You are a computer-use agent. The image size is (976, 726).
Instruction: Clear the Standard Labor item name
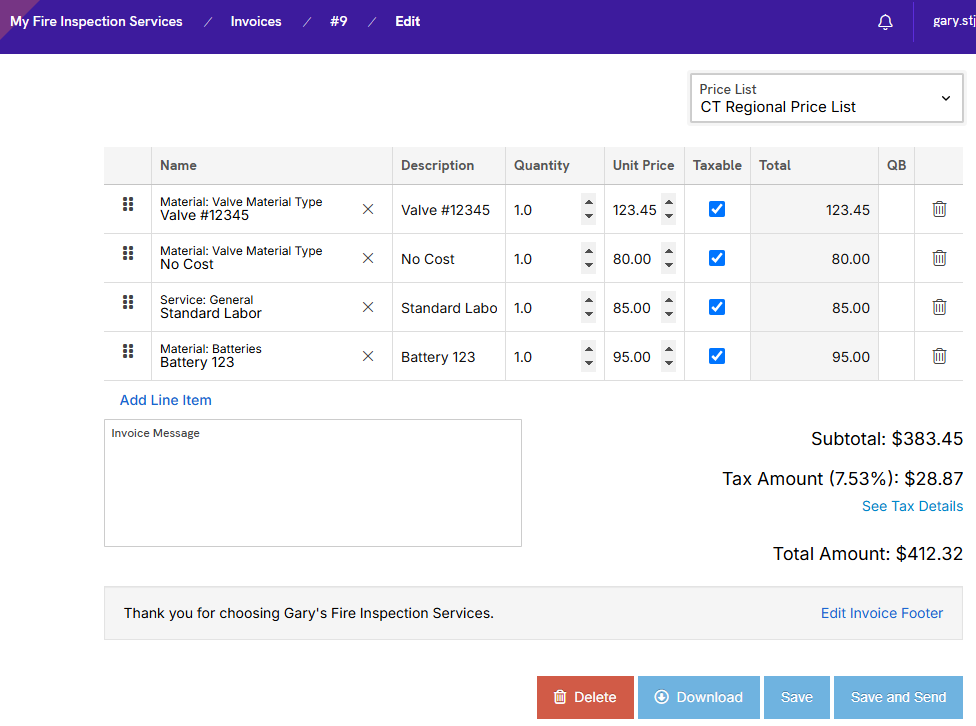tap(368, 307)
